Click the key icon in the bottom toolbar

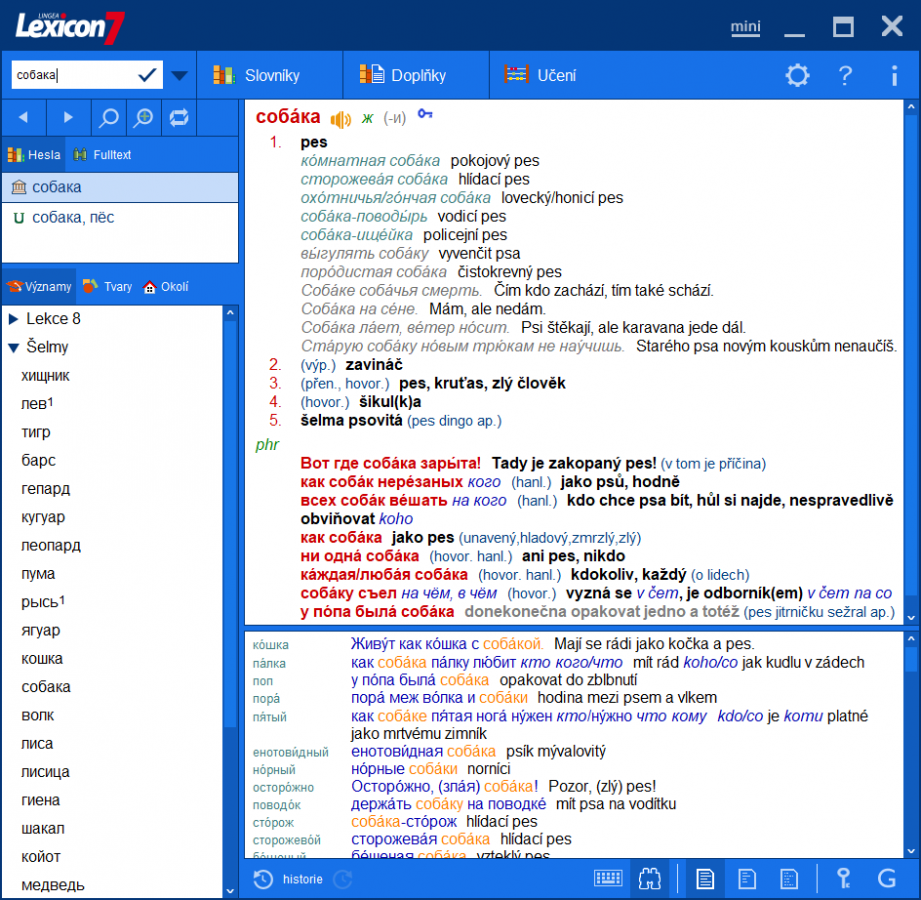pyautogui.click(x=845, y=879)
